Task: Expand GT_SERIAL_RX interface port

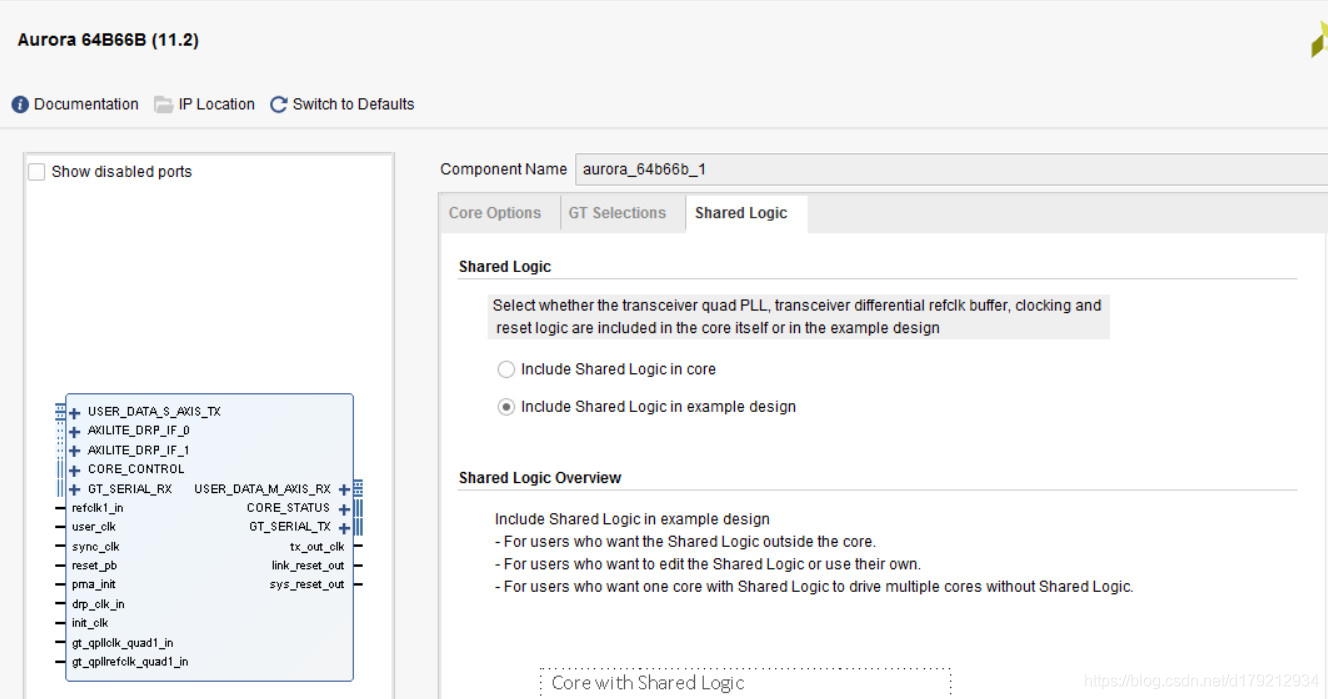Action: click(x=75, y=490)
